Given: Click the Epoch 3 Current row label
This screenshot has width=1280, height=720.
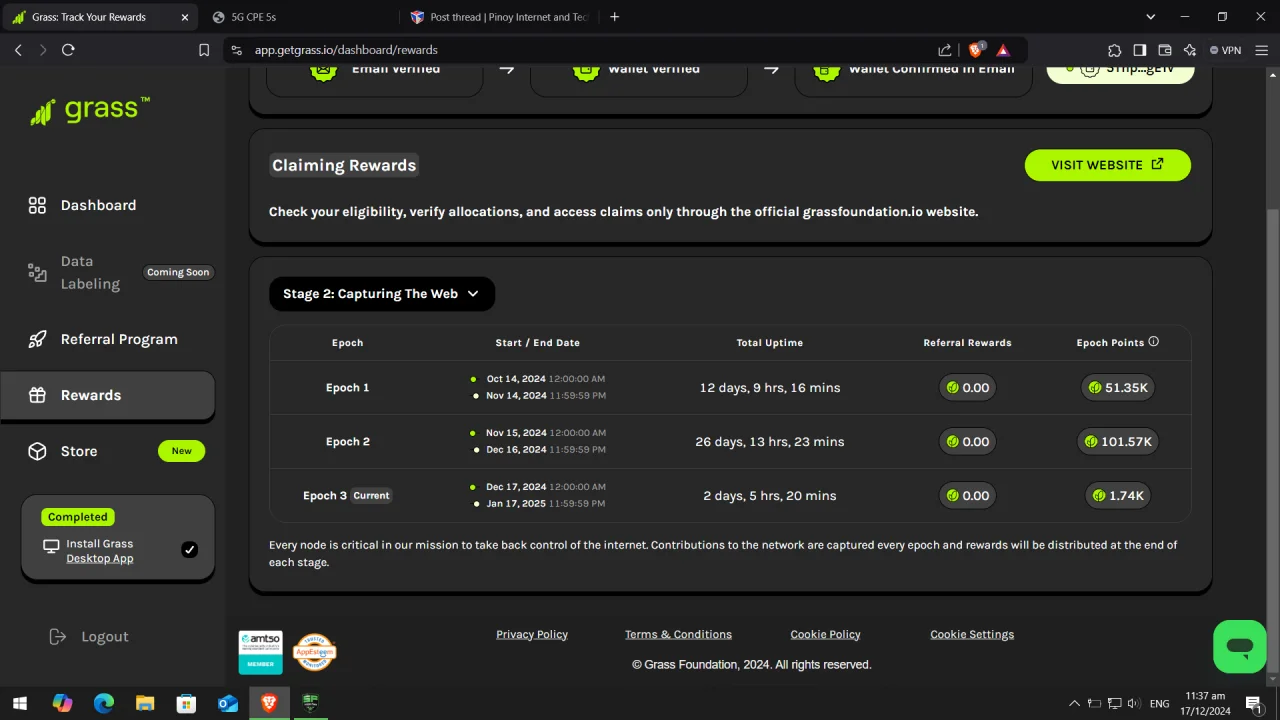Looking at the screenshot, I should click(347, 496).
